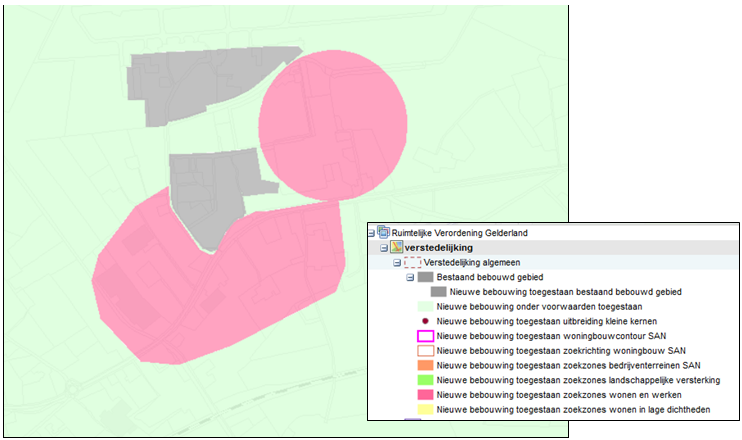The image size is (742, 440).
Task: Collapse the verstedelijking layer group
Action: 384,248
